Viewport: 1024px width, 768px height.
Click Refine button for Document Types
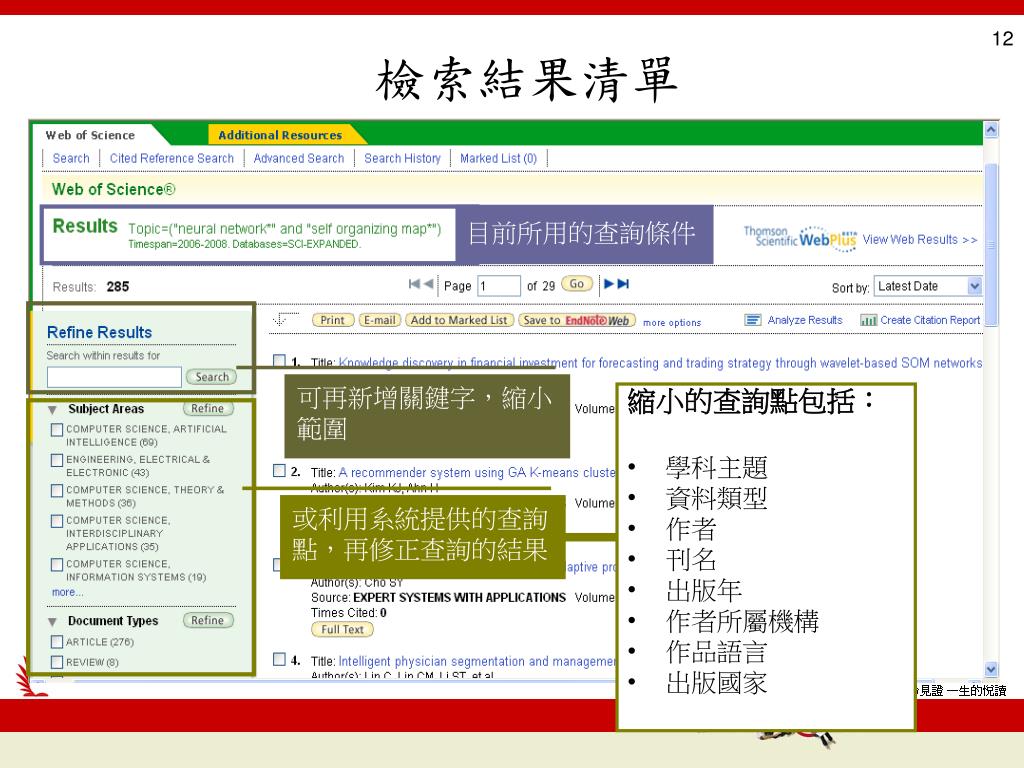[208, 620]
